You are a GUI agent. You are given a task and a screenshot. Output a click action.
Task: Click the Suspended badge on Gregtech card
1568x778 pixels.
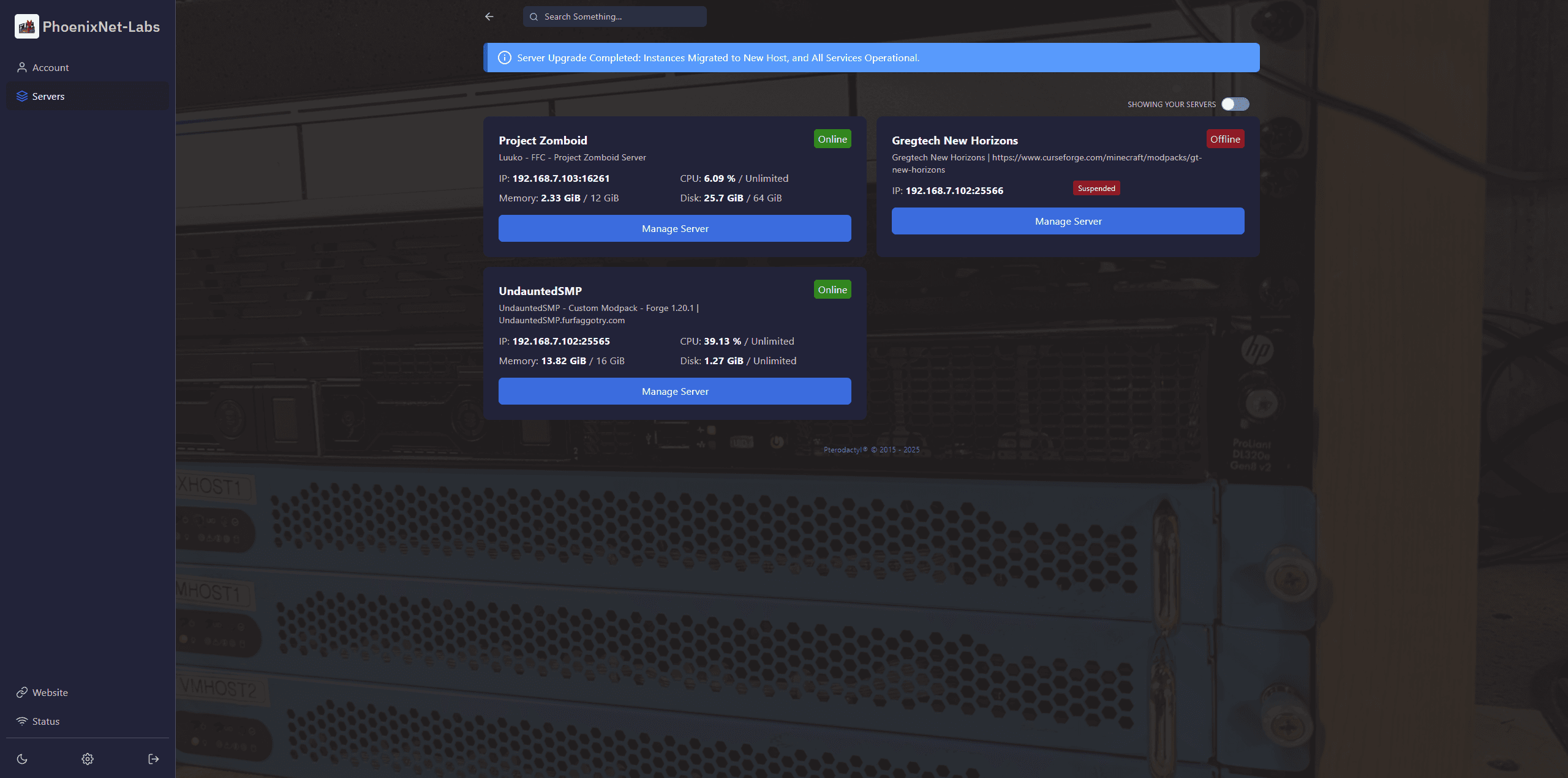pos(1096,188)
